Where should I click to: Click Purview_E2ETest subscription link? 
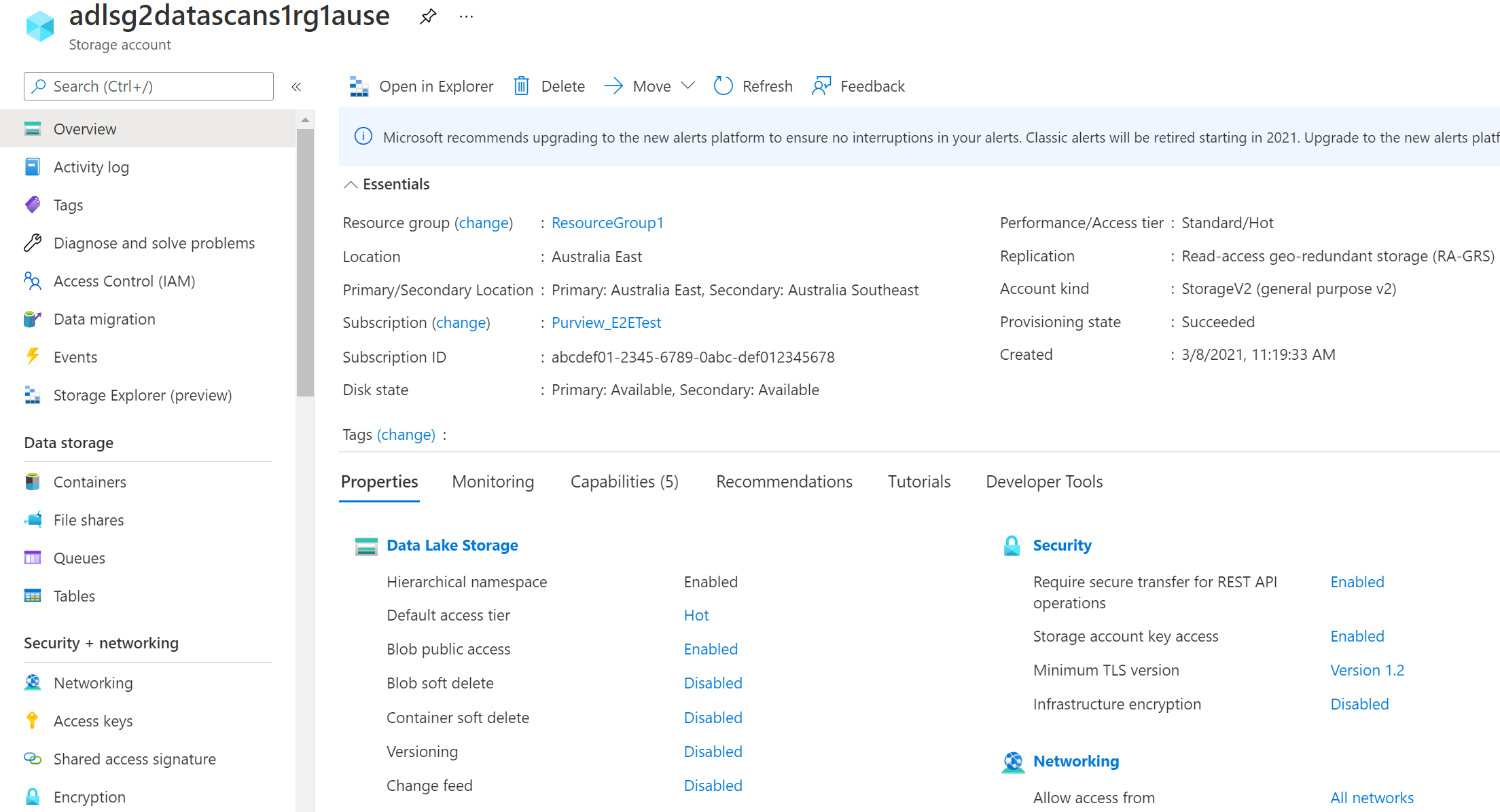pyautogui.click(x=606, y=322)
